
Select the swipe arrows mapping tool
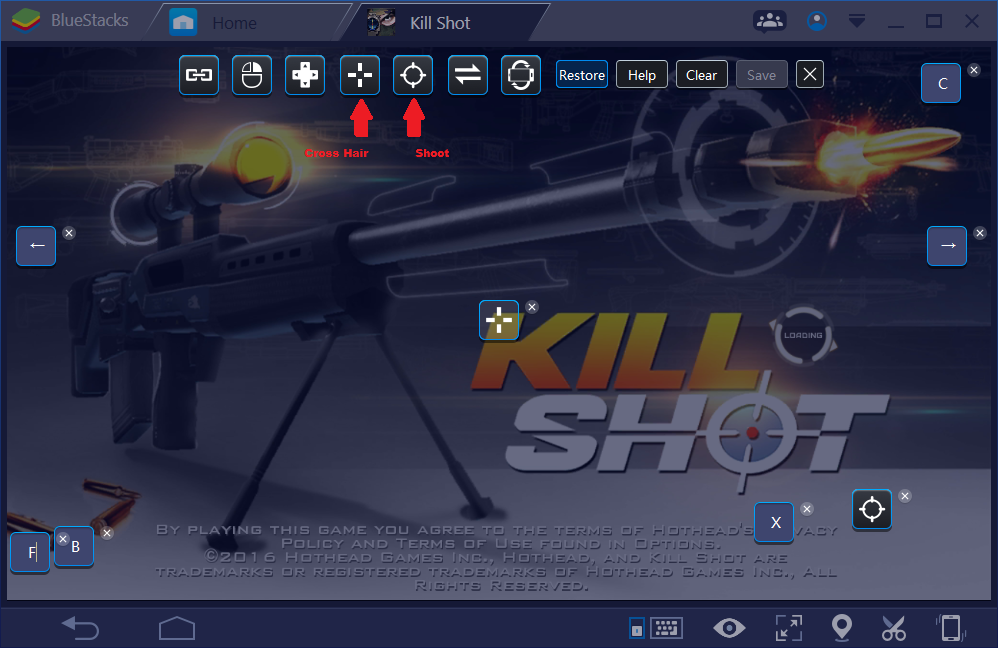coord(468,75)
